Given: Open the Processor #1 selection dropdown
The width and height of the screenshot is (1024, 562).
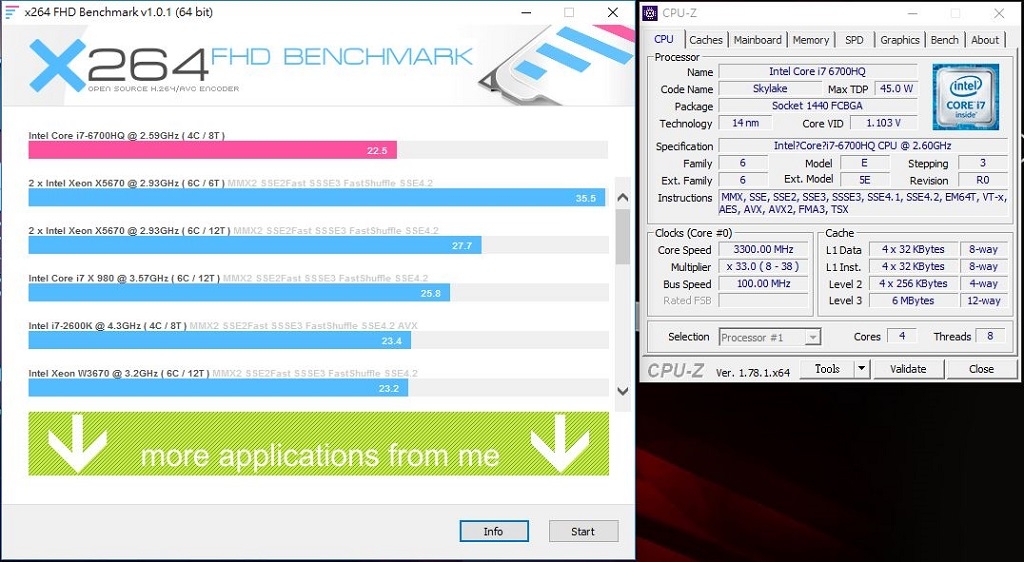Looking at the screenshot, I should pos(769,337).
